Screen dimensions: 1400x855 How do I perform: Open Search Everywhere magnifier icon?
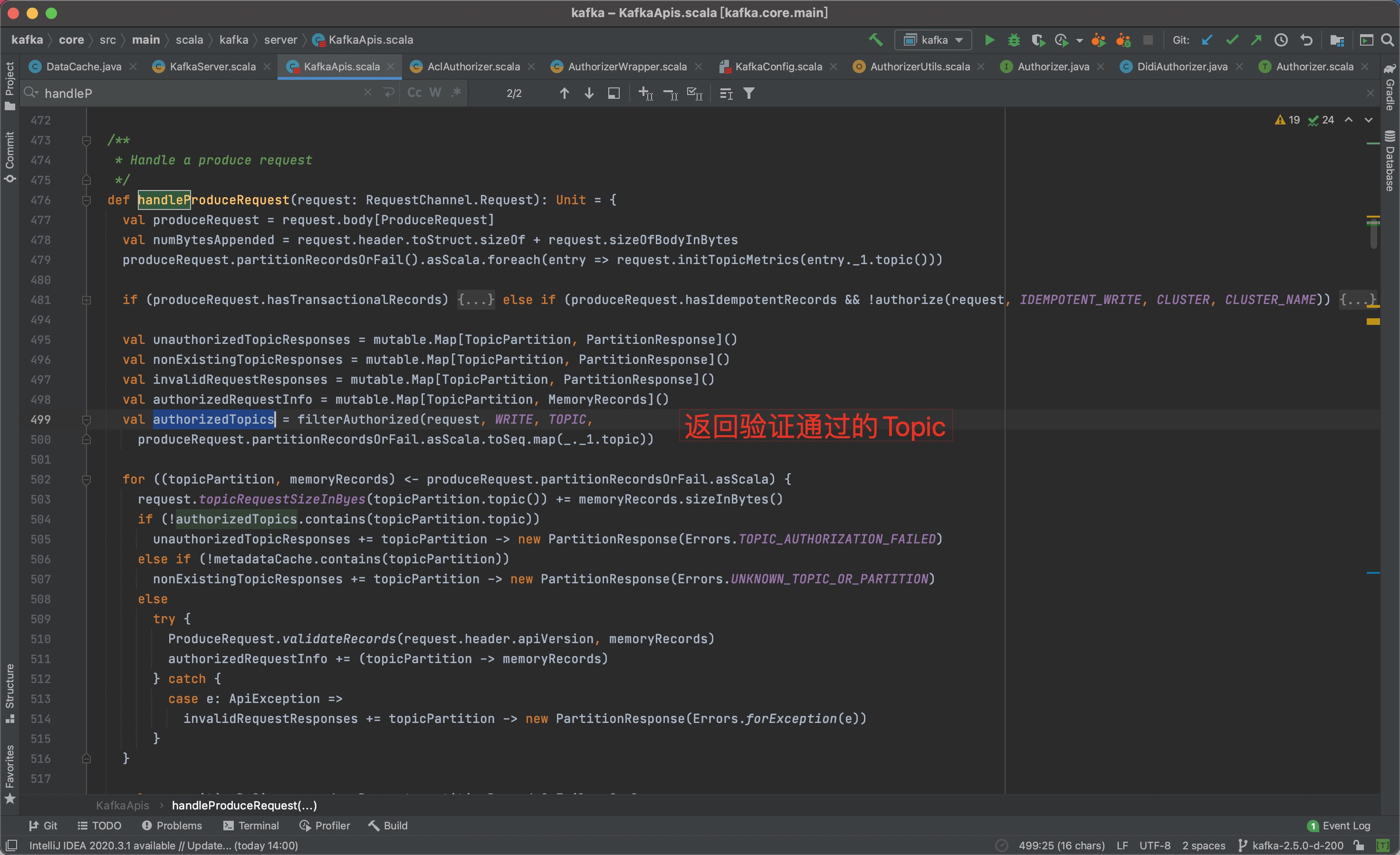[1387, 40]
